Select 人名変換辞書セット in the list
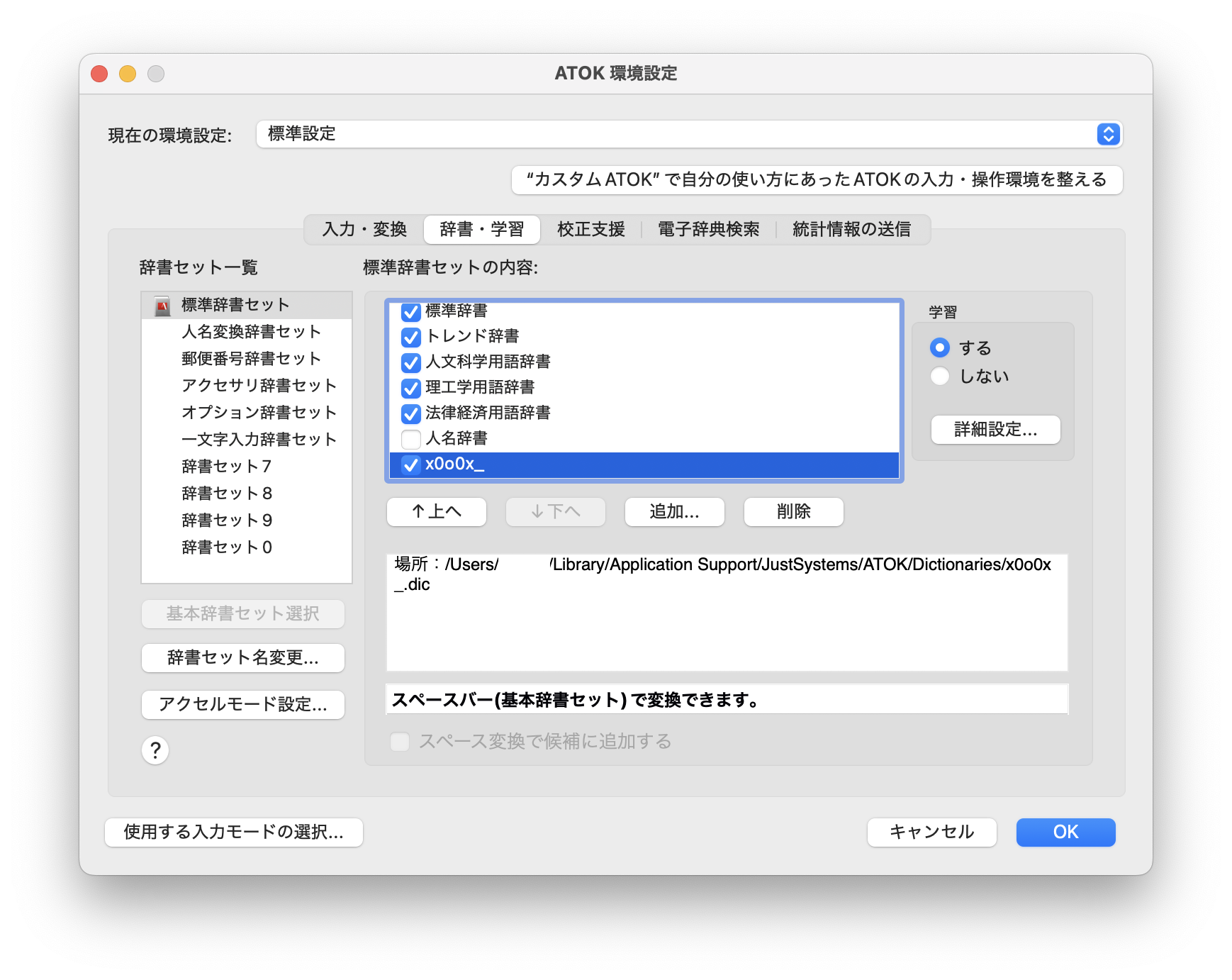Screen dimensions: 1232x980 (x=247, y=332)
